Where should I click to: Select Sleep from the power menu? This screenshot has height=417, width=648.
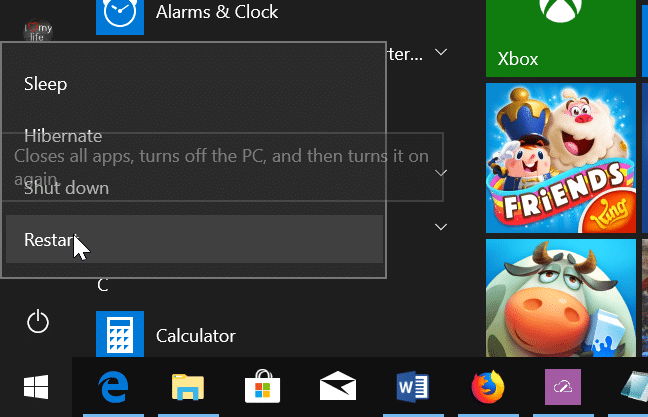(x=46, y=84)
